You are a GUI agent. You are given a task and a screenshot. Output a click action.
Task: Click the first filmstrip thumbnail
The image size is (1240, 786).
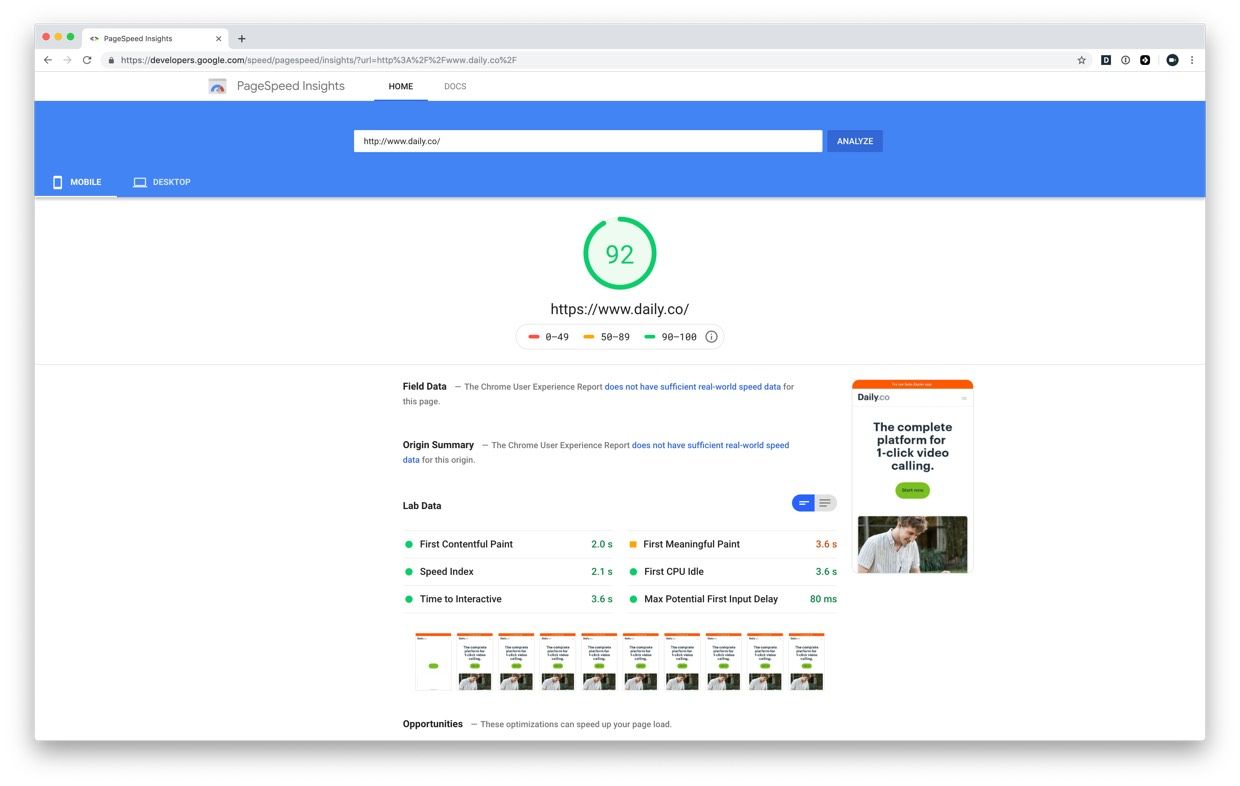point(433,661)
